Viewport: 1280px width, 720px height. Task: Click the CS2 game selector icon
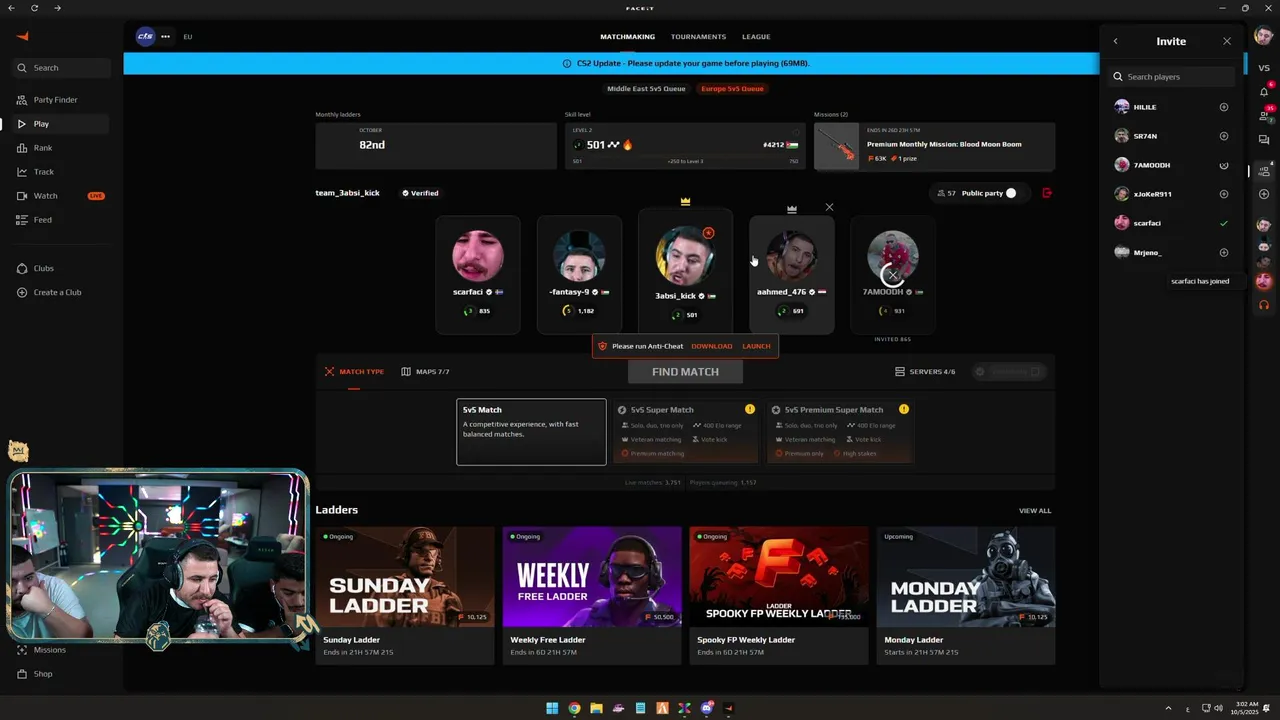click(145, 36)
